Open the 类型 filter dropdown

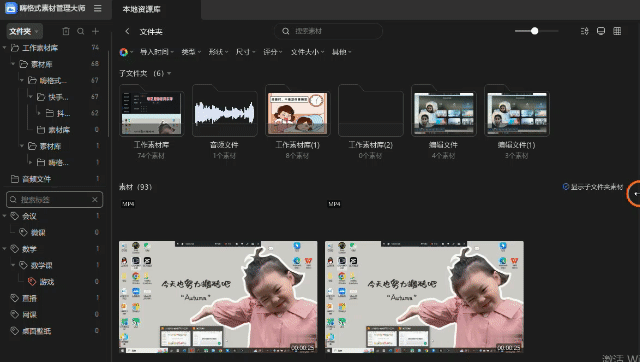(191, 52)
